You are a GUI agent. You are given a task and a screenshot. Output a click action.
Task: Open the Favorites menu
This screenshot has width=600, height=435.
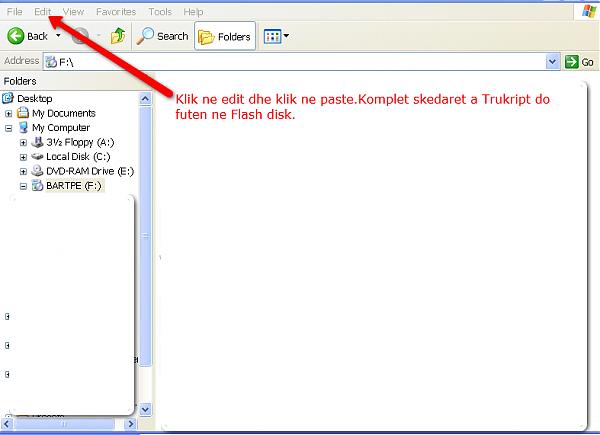116,12
